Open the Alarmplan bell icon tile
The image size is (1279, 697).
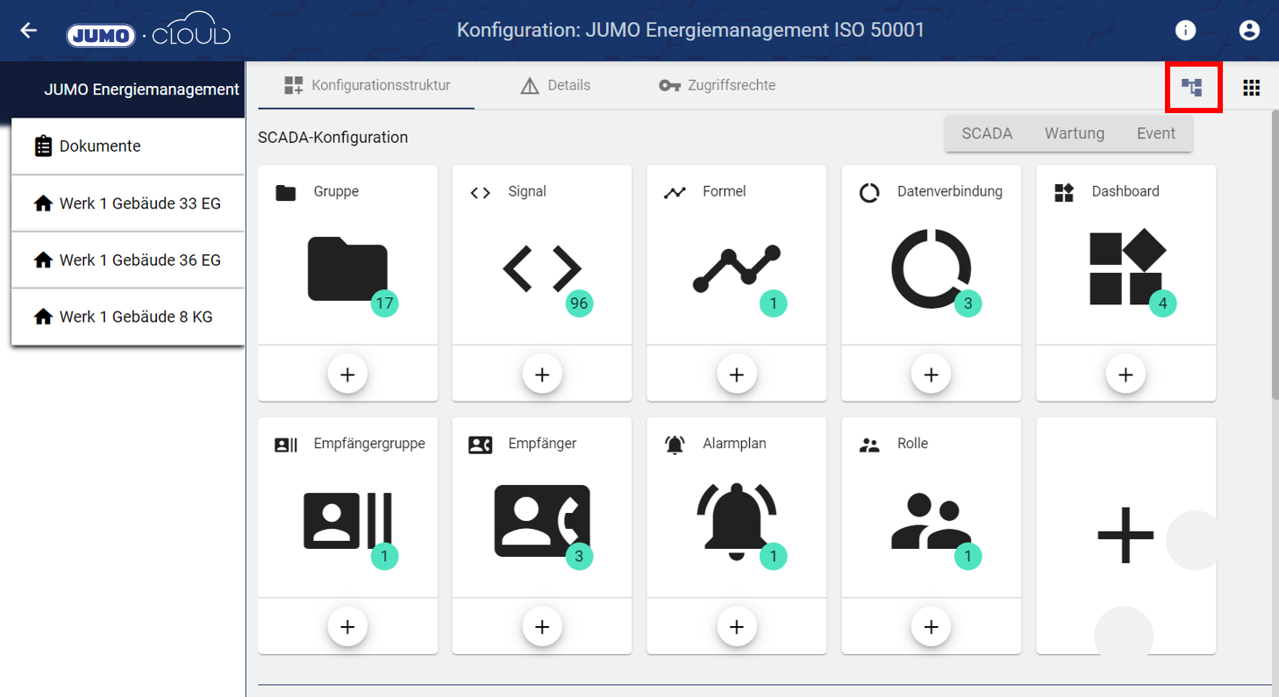coord(736,520)
